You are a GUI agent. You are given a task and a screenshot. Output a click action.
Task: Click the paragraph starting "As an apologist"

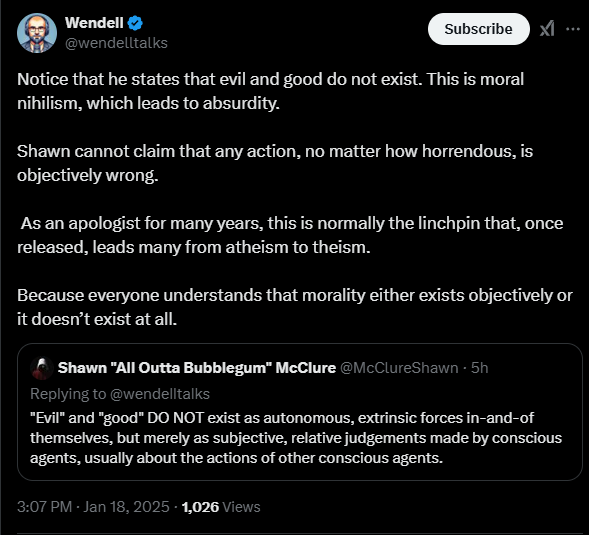(x=290, y=235)
